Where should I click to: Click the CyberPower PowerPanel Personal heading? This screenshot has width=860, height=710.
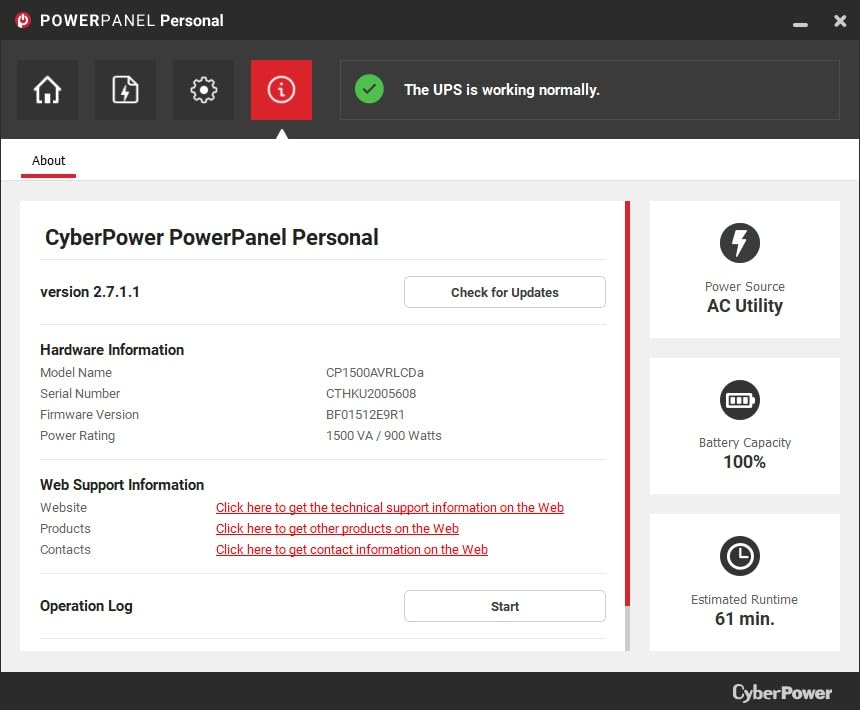212,237
